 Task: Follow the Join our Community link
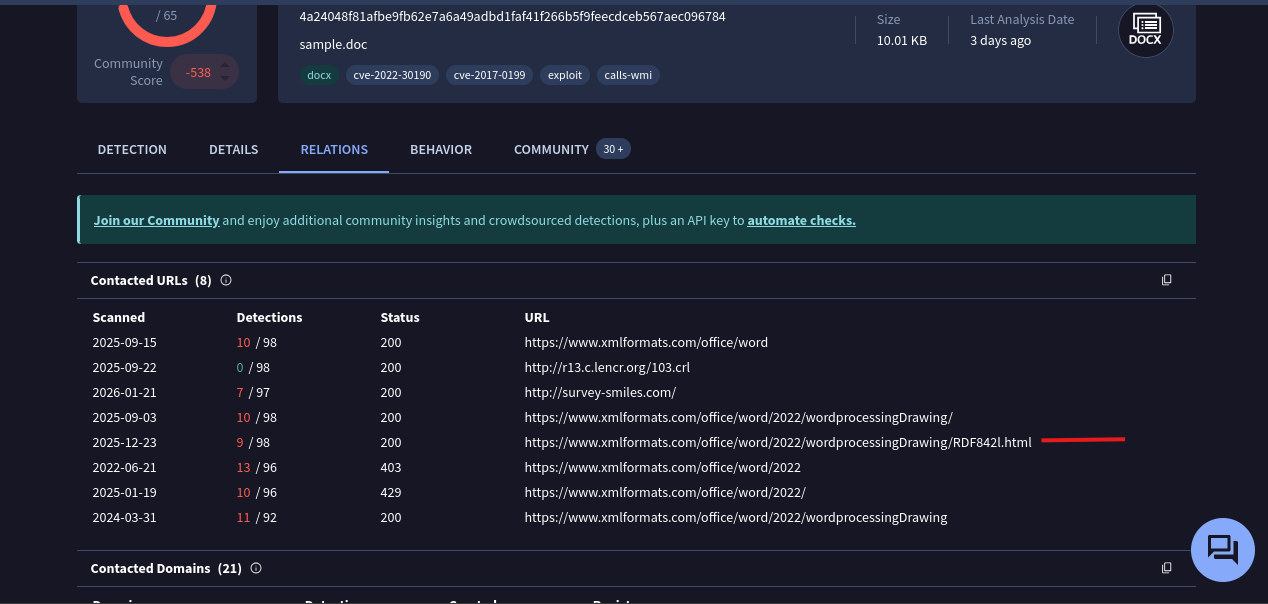pos(156,220)
